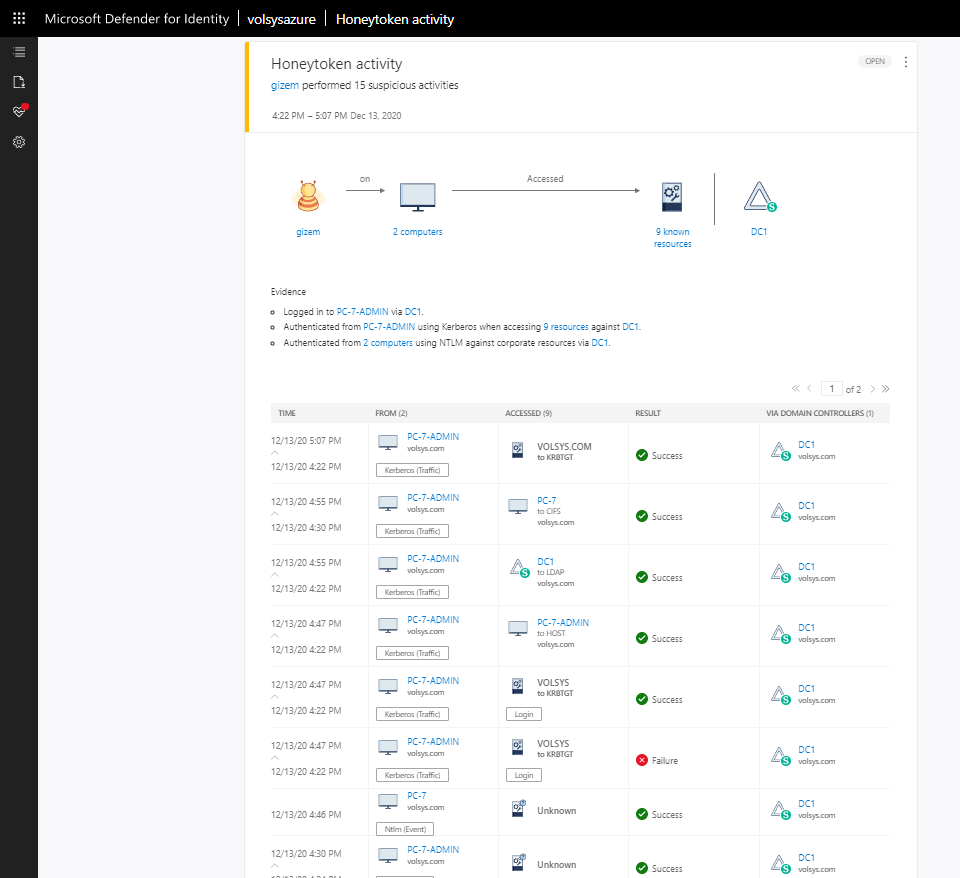Click the computer monitor icon in diagram
The width and height of the screenshot is (960, 878).
[417, 196]
